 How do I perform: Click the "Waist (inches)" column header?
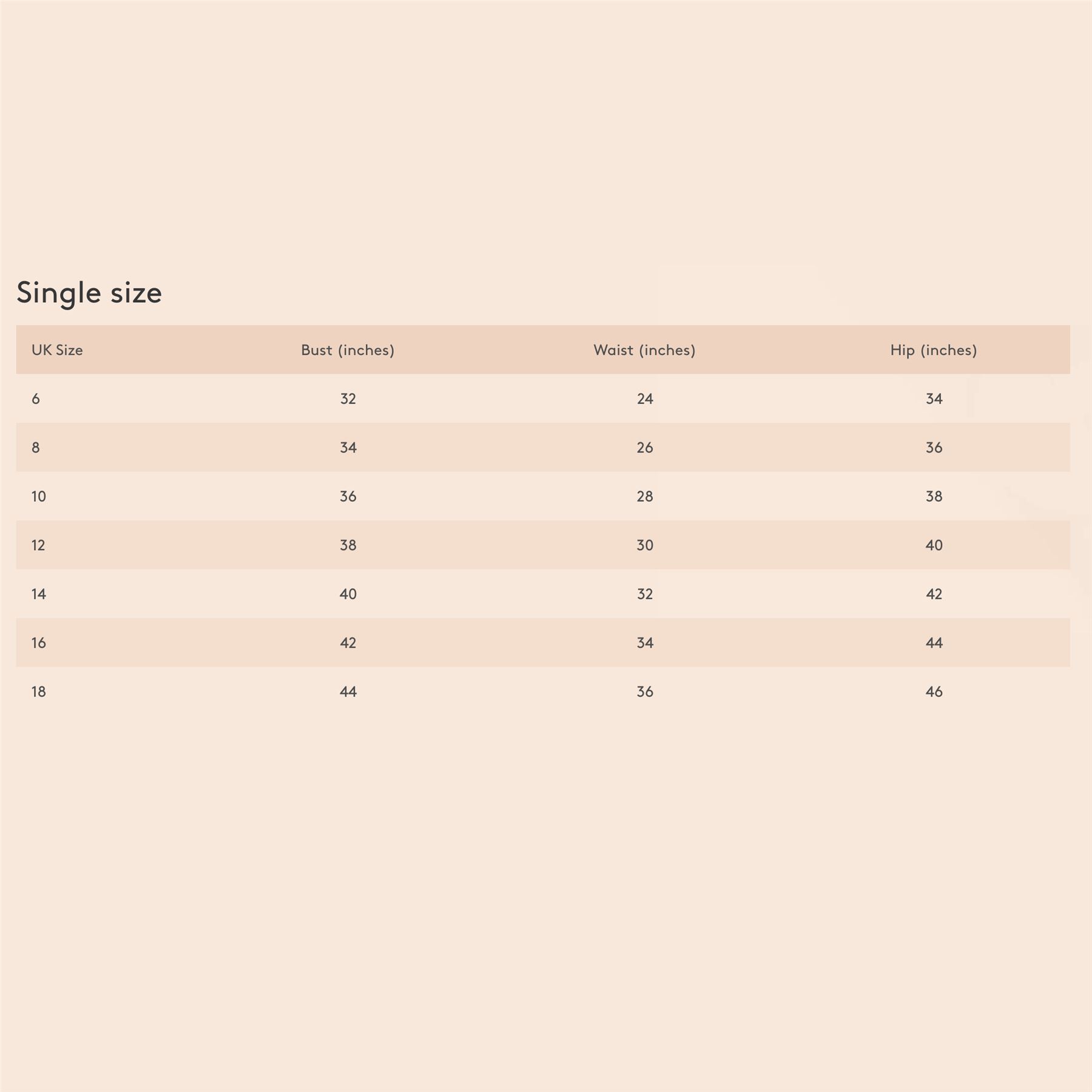(x=644, y=350)
